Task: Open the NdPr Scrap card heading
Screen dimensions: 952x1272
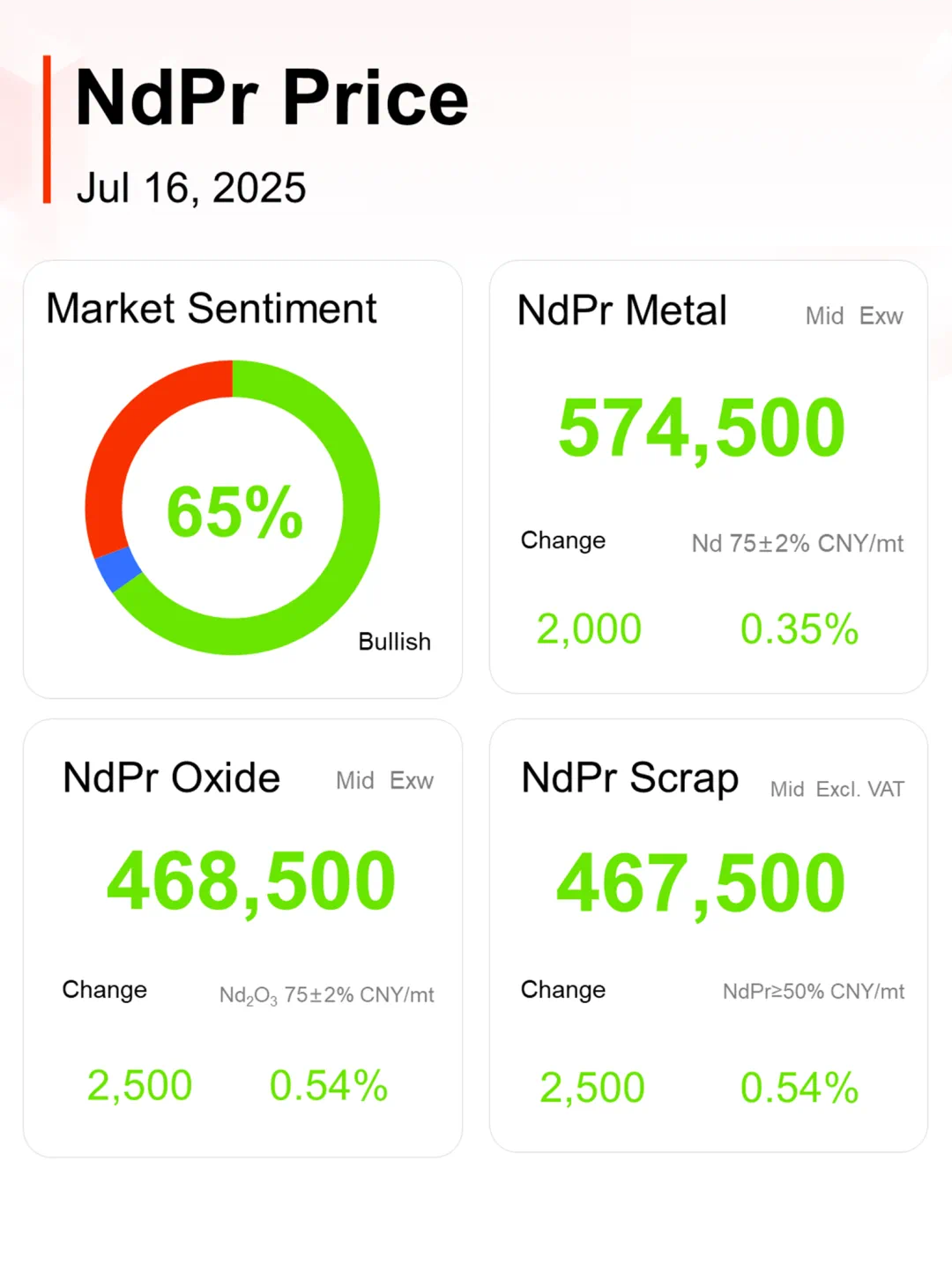Action: pyautogui.click(x=629, y=778)
